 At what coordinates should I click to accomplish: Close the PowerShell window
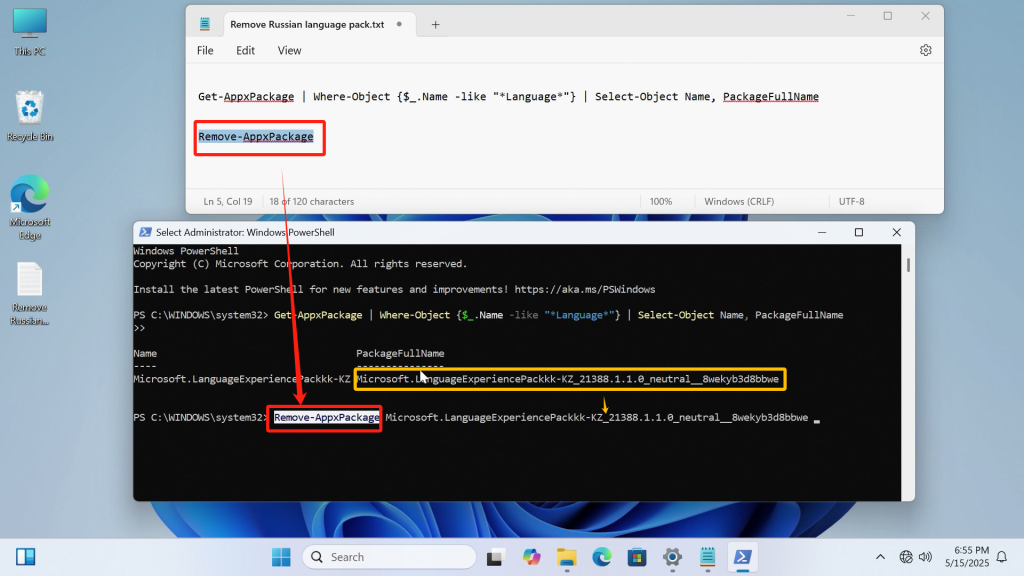pos(897,232)
